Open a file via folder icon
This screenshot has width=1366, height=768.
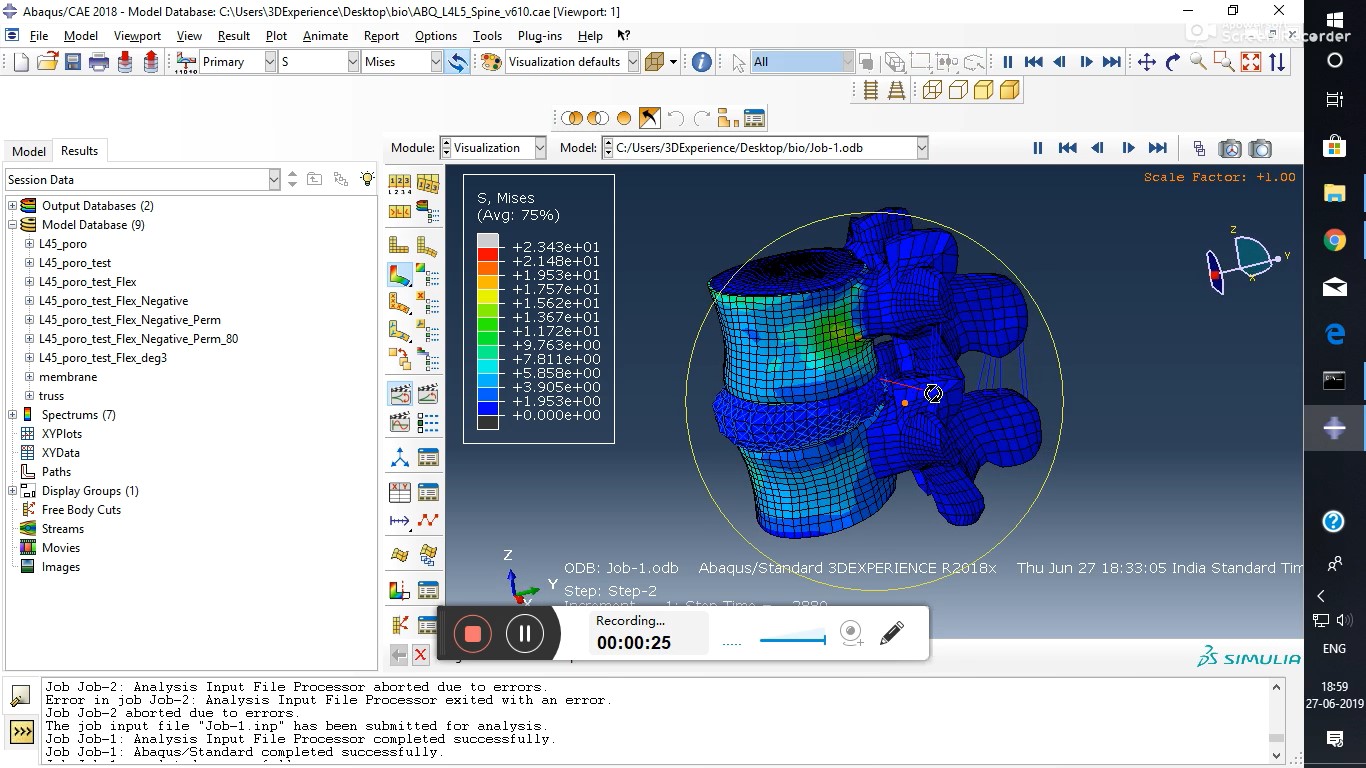pyautogui.click(x=47, y=62)
